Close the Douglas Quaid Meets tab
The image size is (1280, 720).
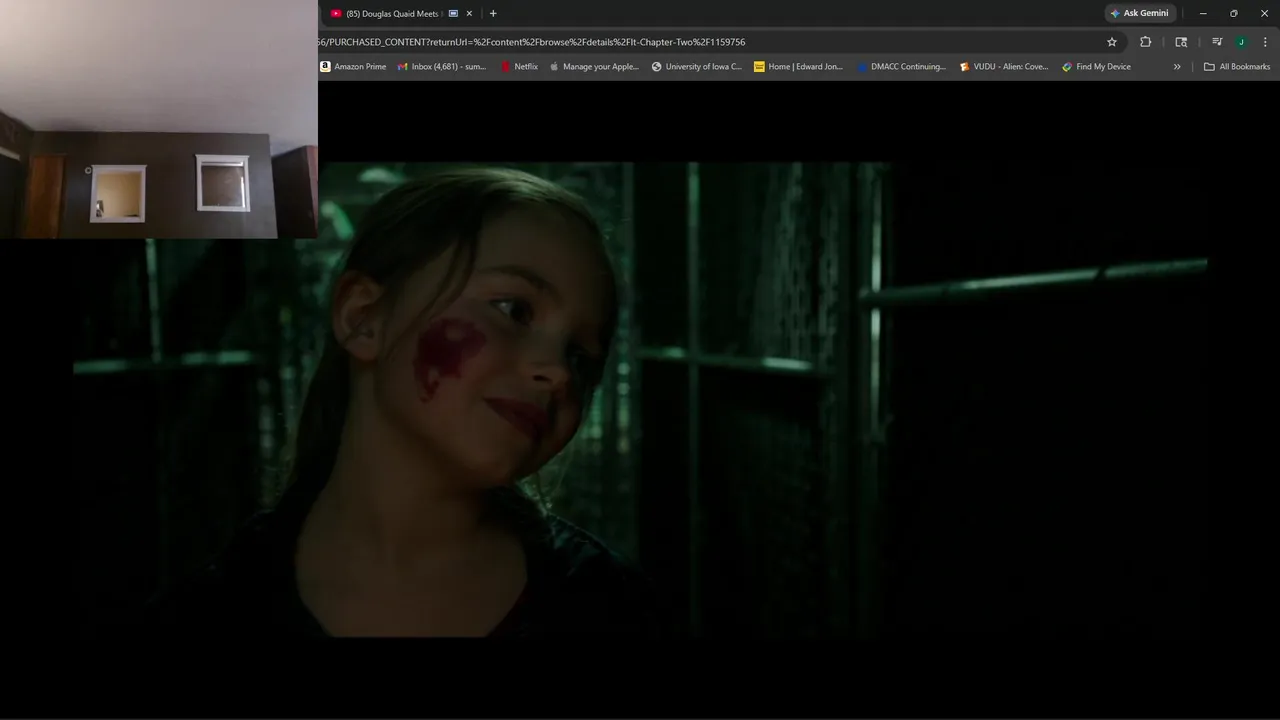pos(469,14)
